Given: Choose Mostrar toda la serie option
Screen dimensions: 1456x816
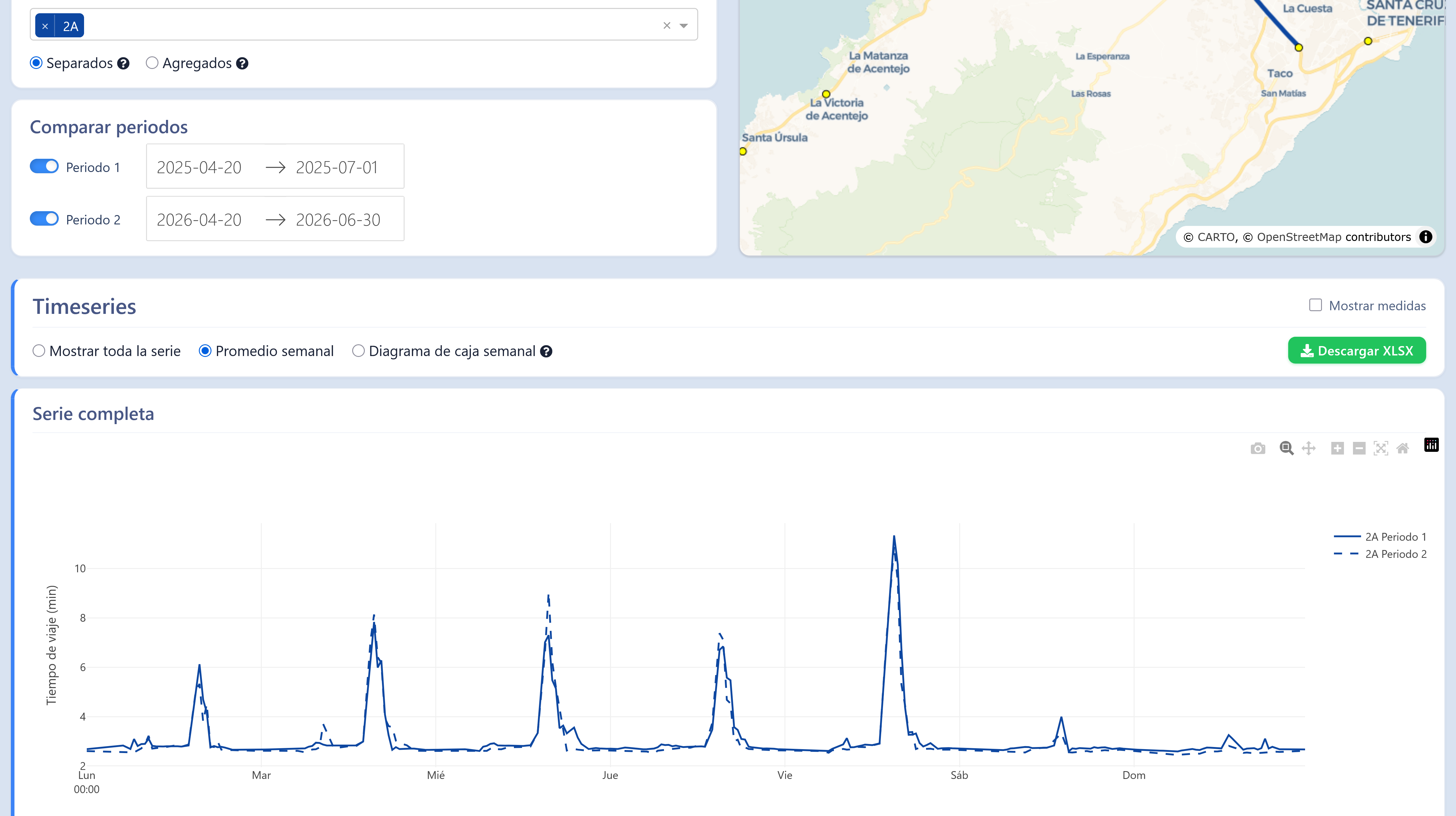Looking at the screenshot, I should point(39,351).
